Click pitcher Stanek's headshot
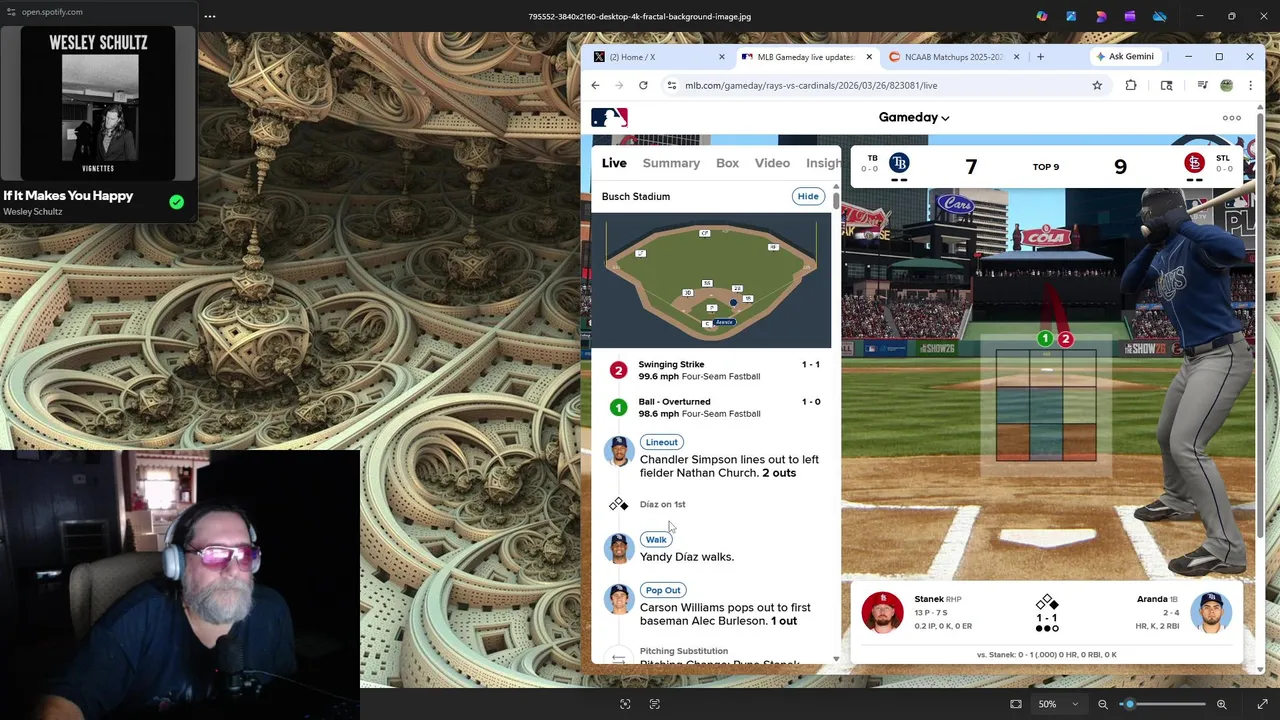 [x=882, y=612]
